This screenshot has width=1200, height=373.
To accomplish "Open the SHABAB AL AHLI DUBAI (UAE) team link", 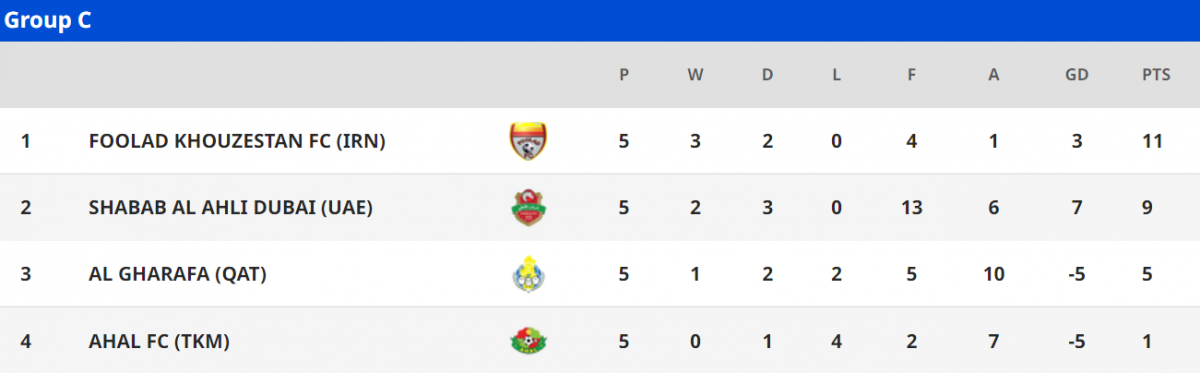I will [x=231, y=208].
